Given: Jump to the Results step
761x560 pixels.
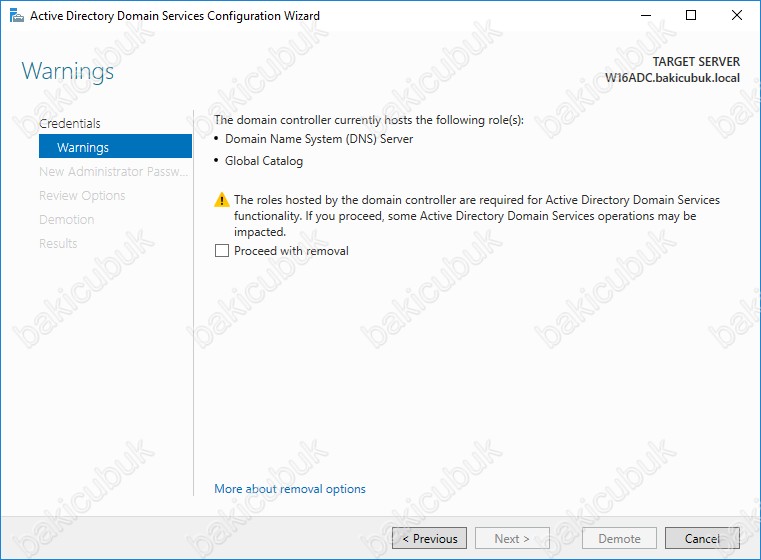Looking at the screenshot, I should pos(58,243).
